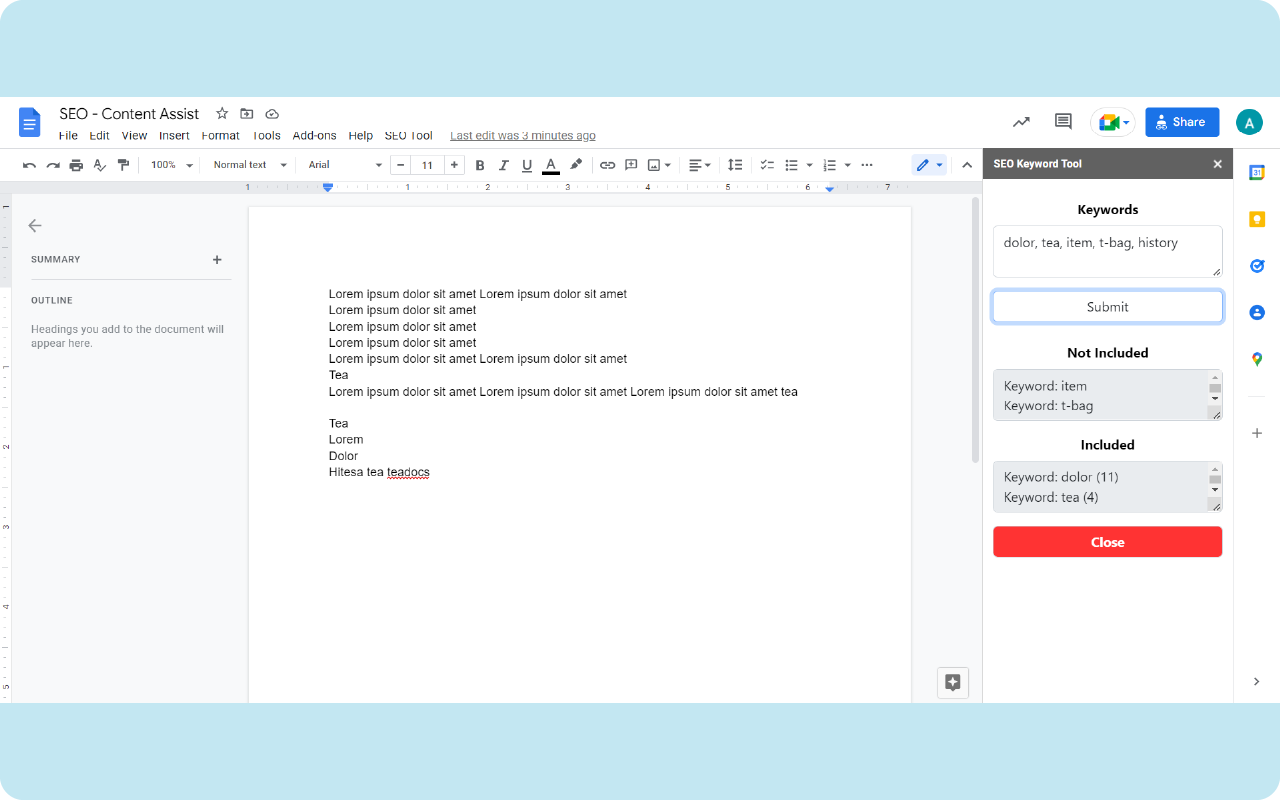Click the Move to folder icon
The height and width of the screenshot is (800, 1280).
click(x=247, y=114)
